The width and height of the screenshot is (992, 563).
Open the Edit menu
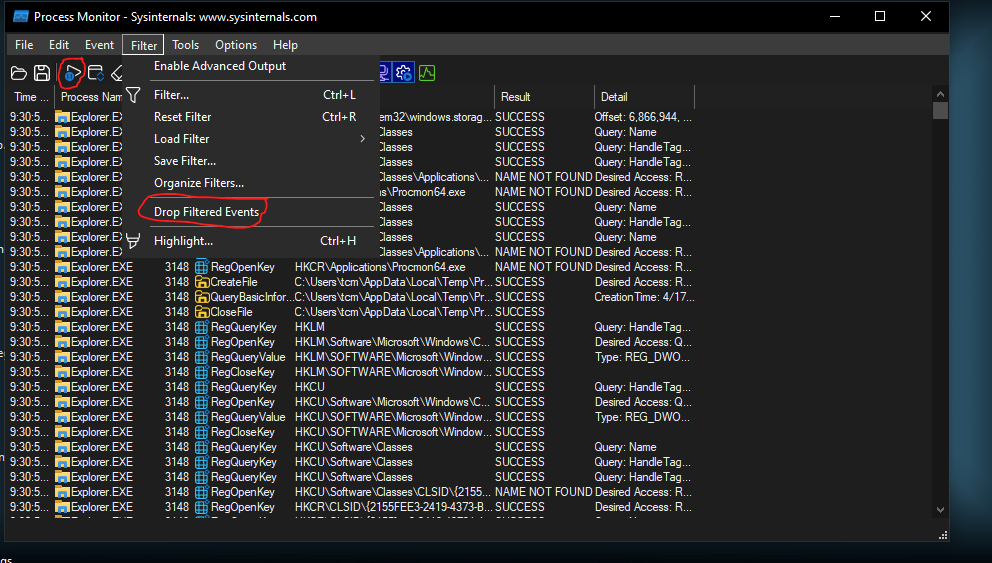[59, 45]
